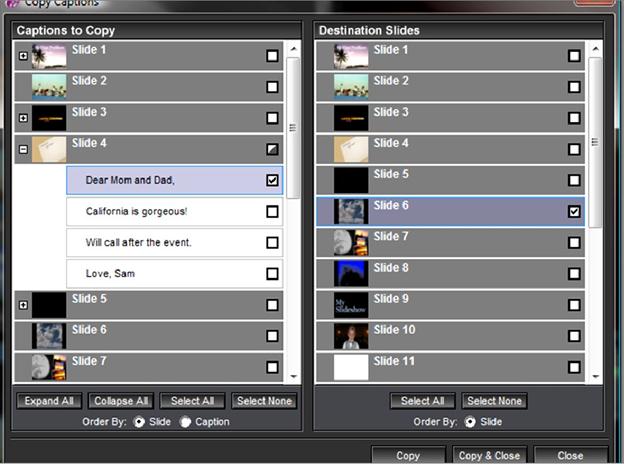Screen dimensions: 624x464
Task: Click Slide 5 label in Destination Slides
Action: [x=391, y=174]
